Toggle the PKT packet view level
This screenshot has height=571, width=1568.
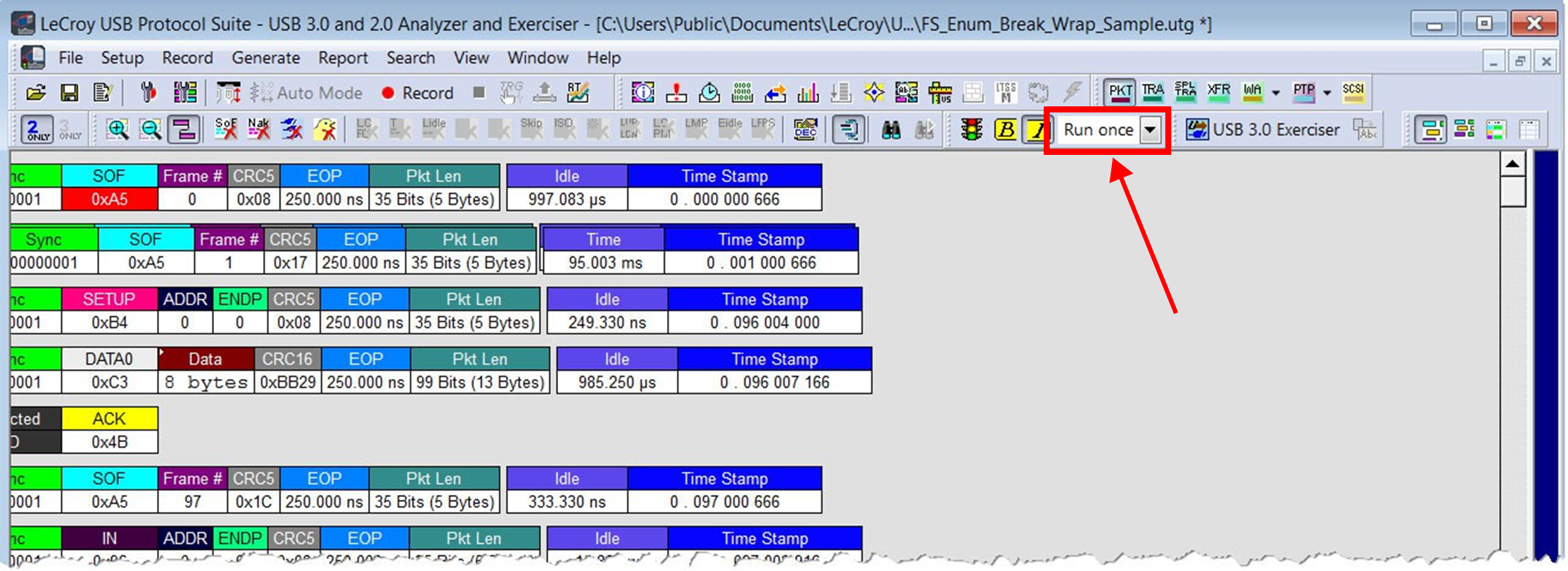1120,92
